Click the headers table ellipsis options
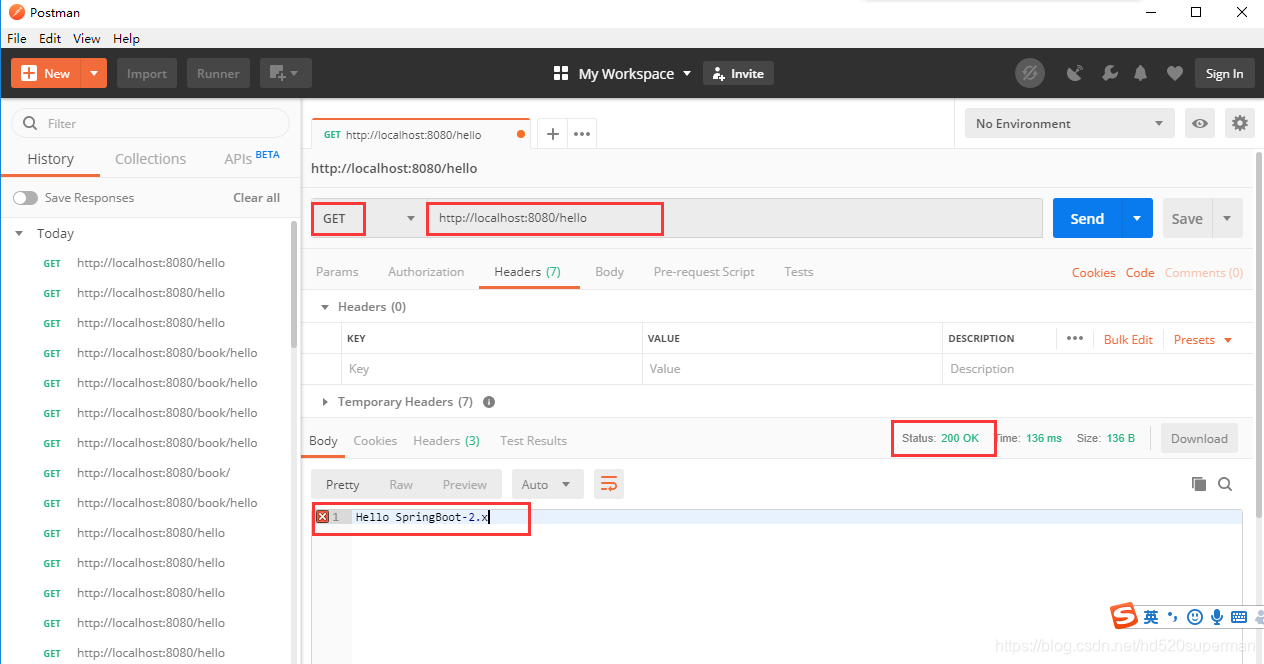The width and height of the screenshot is (1264, 664). pyautogui.click(x=1075, y=338)
